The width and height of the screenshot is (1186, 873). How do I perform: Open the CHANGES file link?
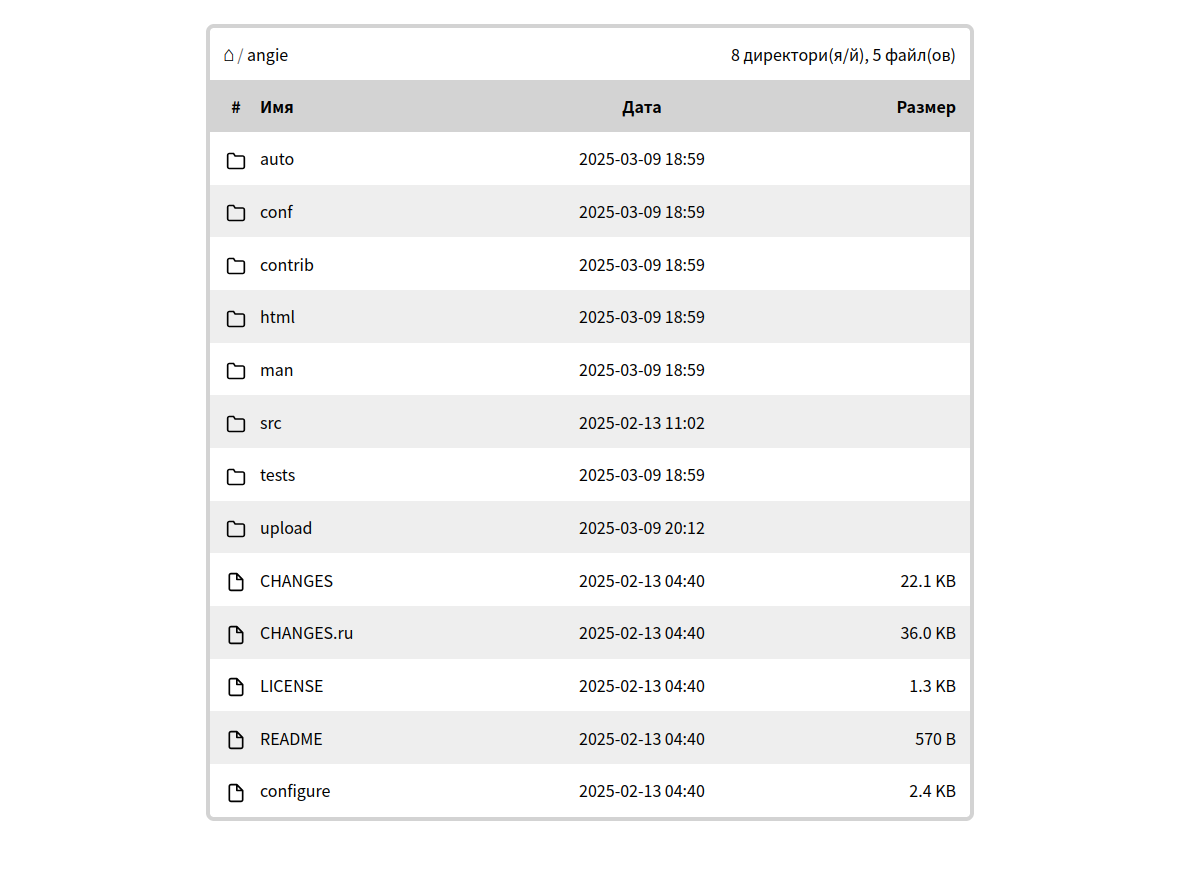pos(296,581)
